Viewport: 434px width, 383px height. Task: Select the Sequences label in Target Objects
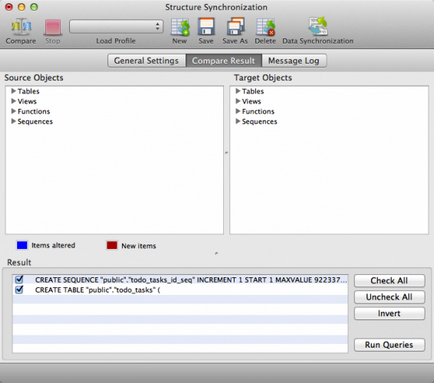(259, 122)
